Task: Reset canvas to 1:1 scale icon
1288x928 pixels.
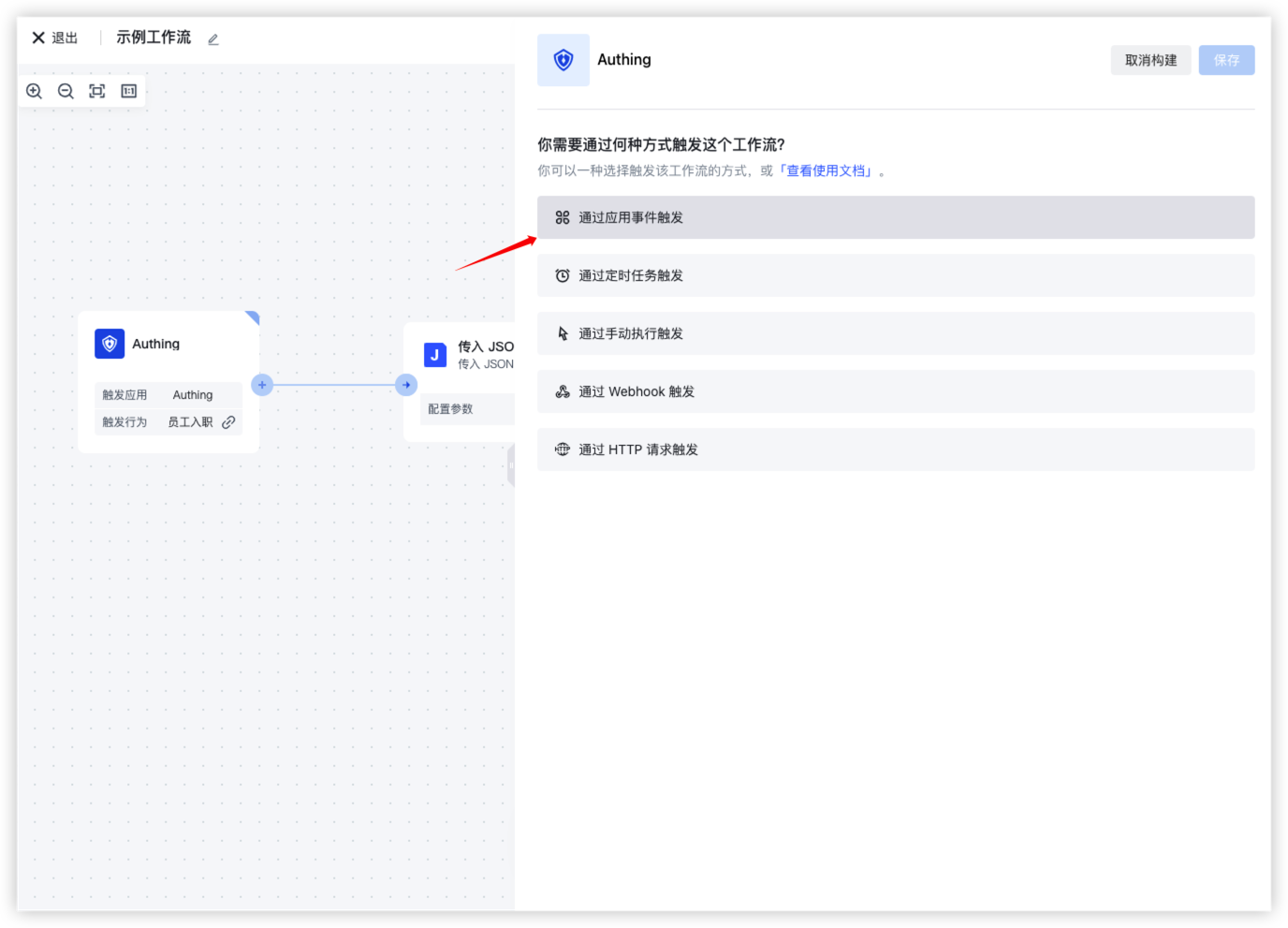Action: [129, 91]
